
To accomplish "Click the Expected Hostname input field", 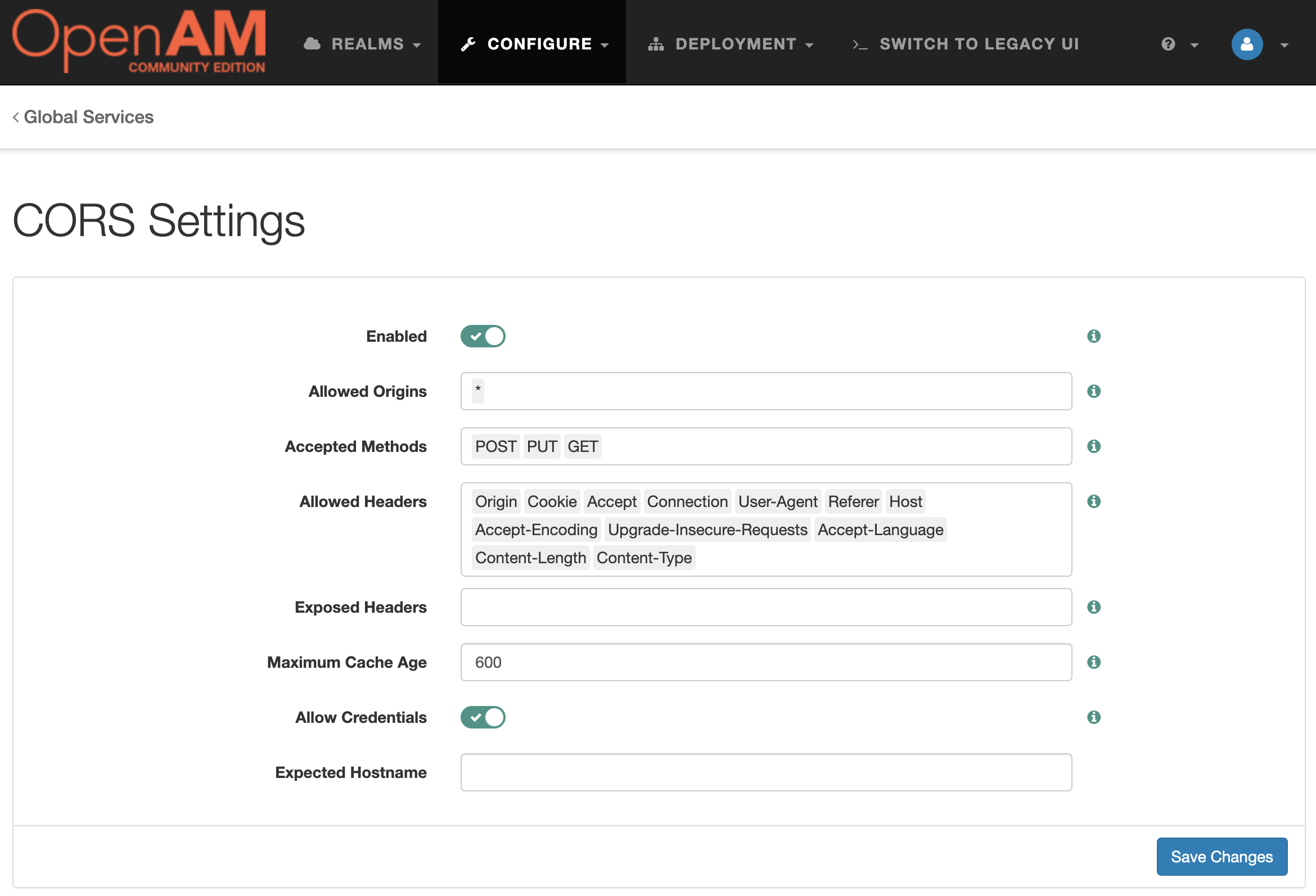I will (x=766, y=771).
